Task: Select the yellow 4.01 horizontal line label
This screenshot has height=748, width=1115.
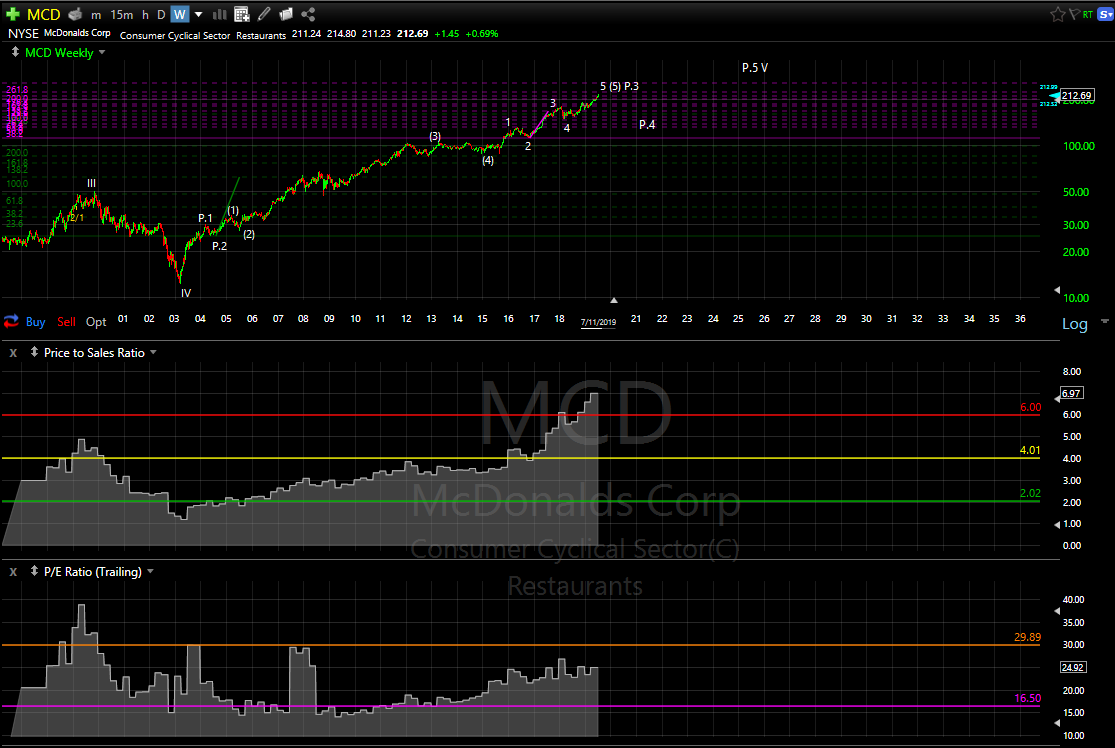Action: point(1030,450)
